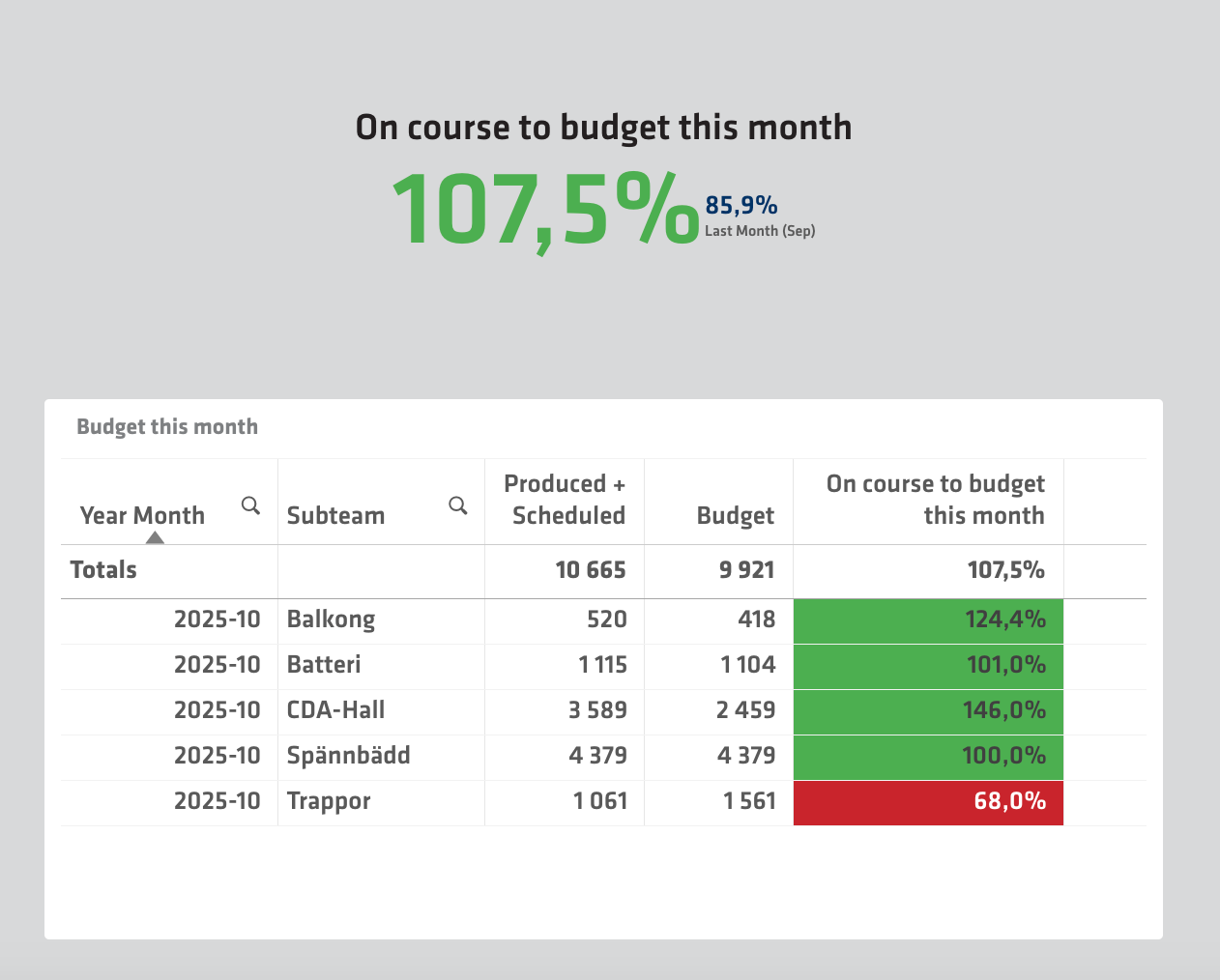
Task: Select the Trappor subteam cell
Action: click(x=329, y=801)
